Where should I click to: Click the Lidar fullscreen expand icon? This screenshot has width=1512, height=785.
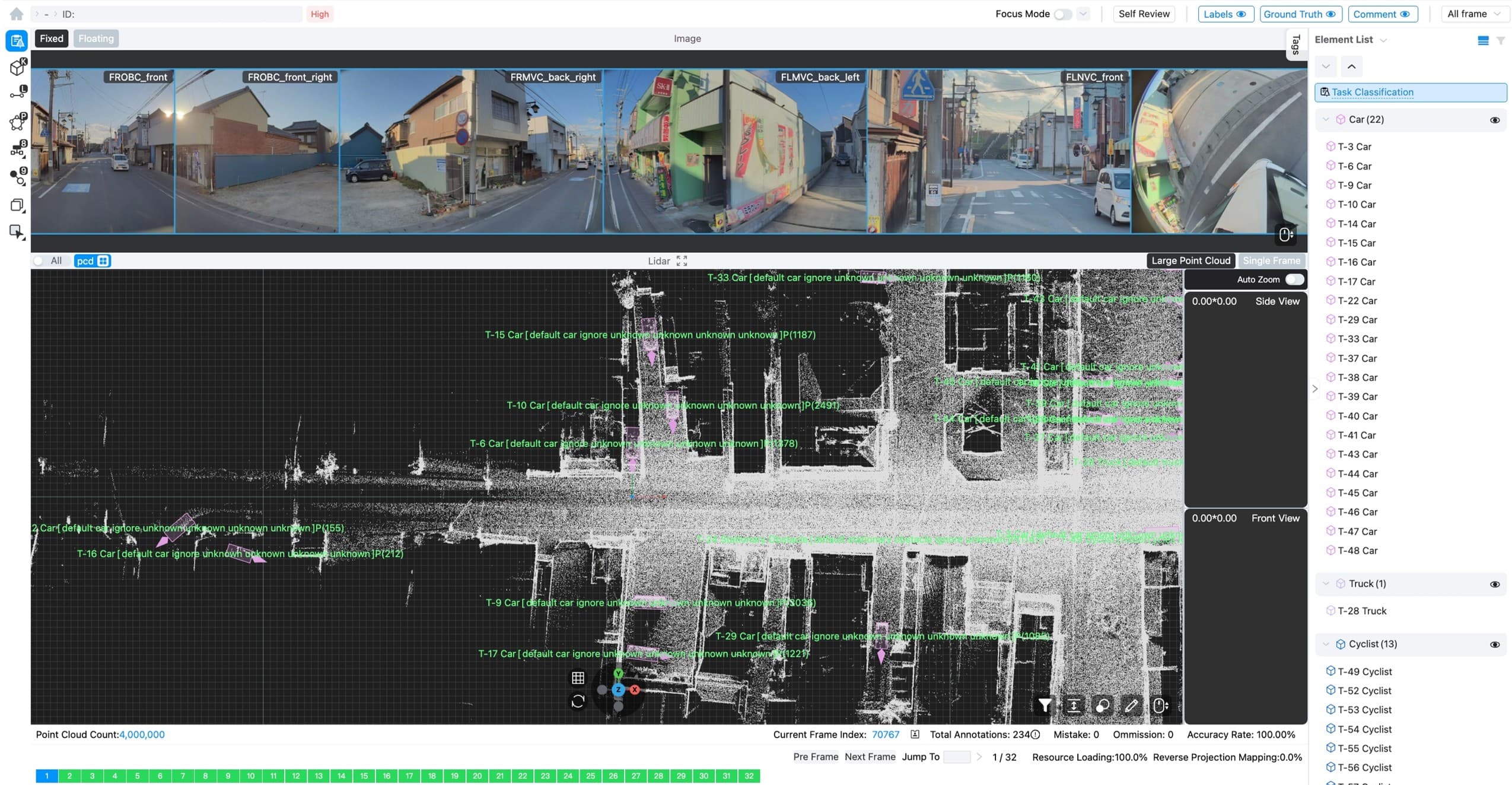click(682, 261)
